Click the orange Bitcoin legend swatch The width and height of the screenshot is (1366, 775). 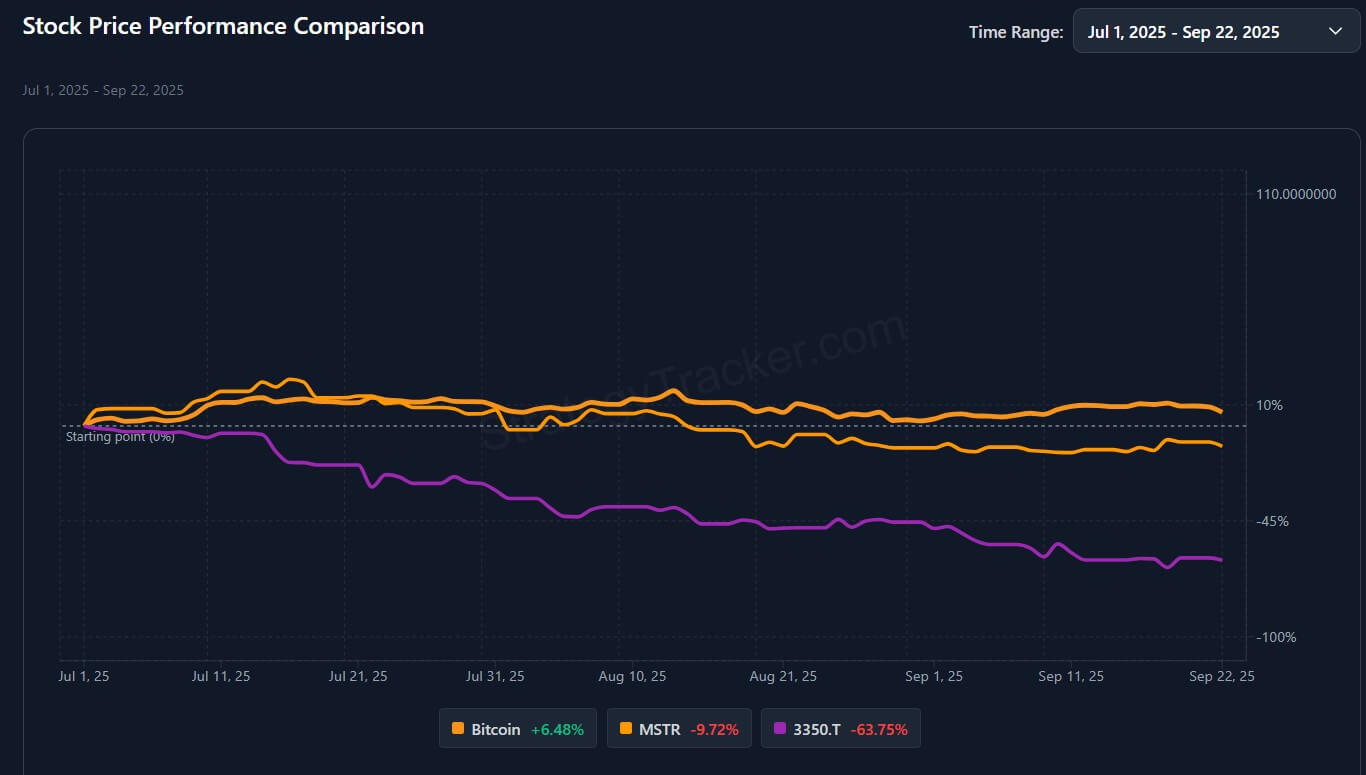(458, 729)
